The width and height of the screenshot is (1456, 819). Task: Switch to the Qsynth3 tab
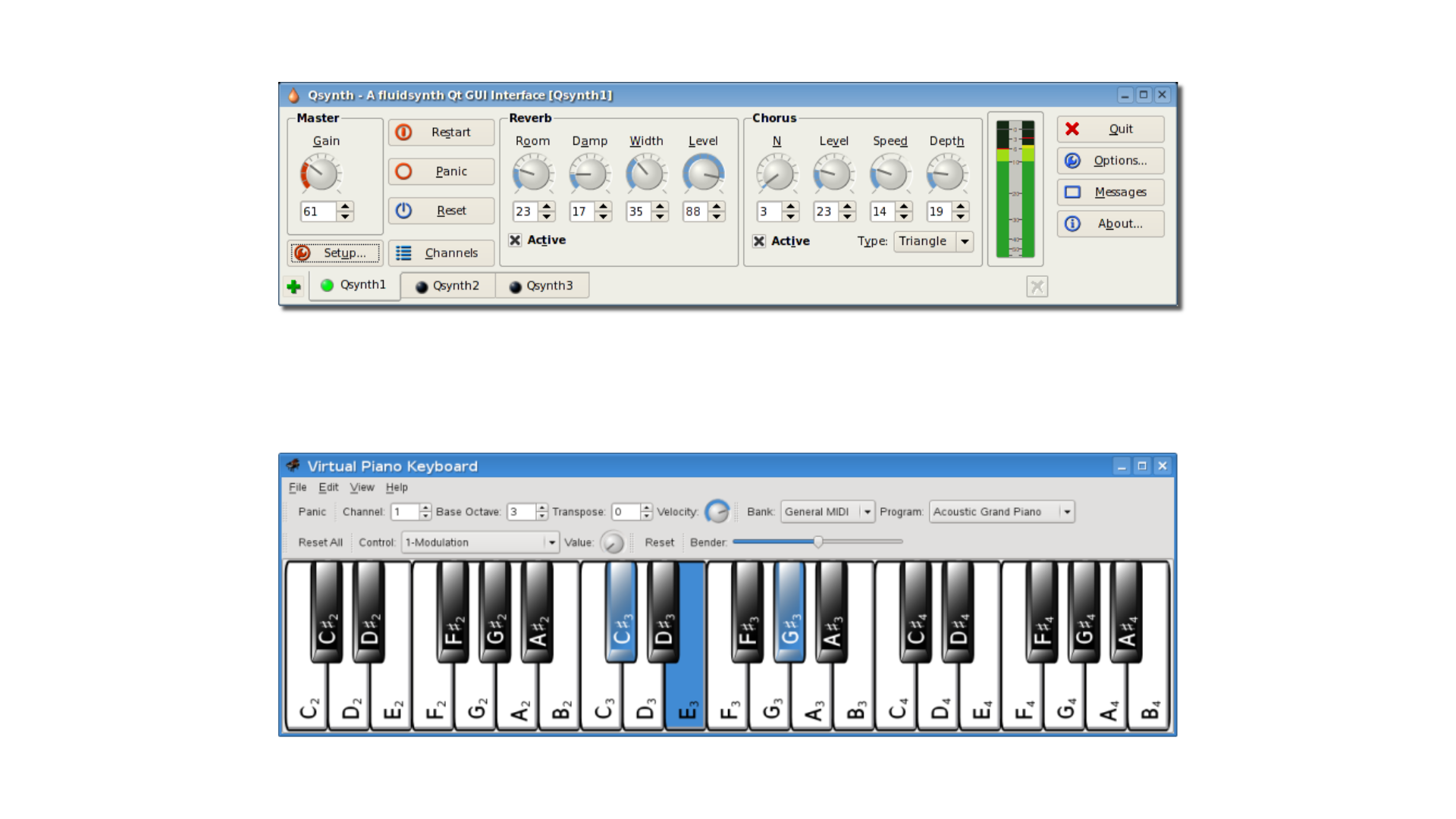click(x=541, y=286)
